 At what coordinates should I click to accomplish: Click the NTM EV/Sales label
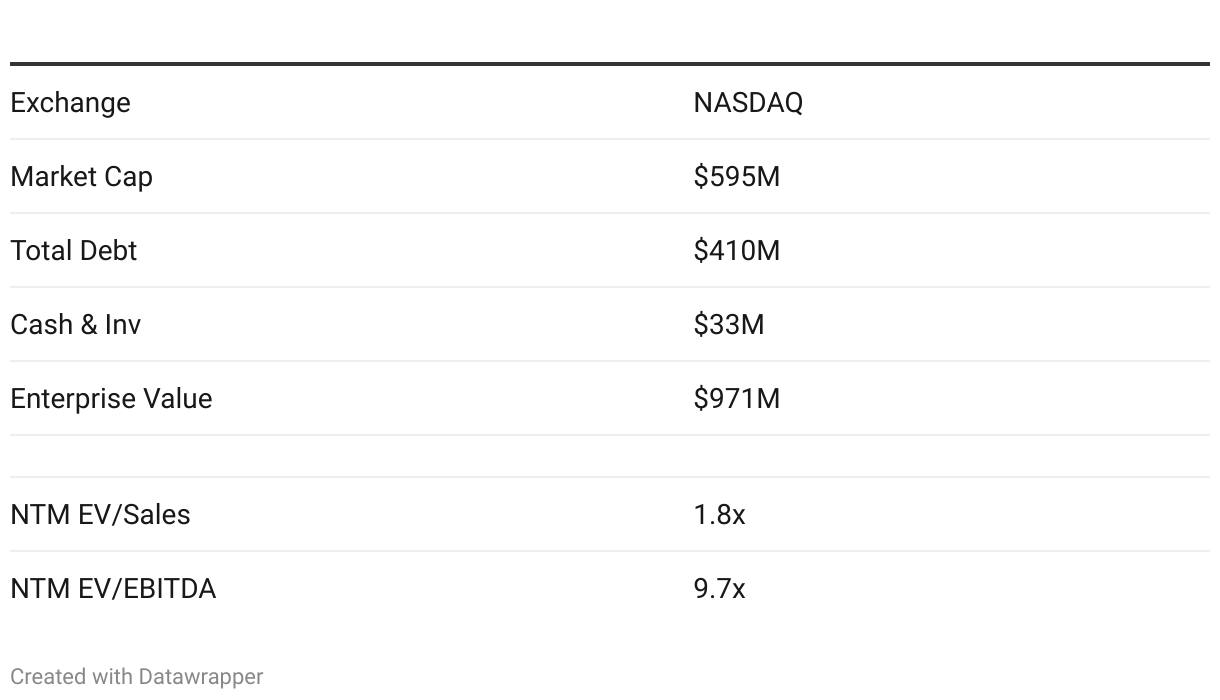[100, 515]
